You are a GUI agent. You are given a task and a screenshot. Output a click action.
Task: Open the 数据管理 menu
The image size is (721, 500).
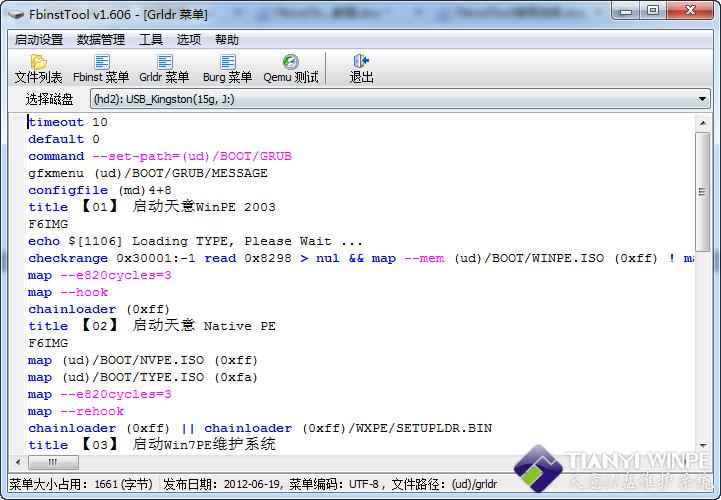[101, 40]
